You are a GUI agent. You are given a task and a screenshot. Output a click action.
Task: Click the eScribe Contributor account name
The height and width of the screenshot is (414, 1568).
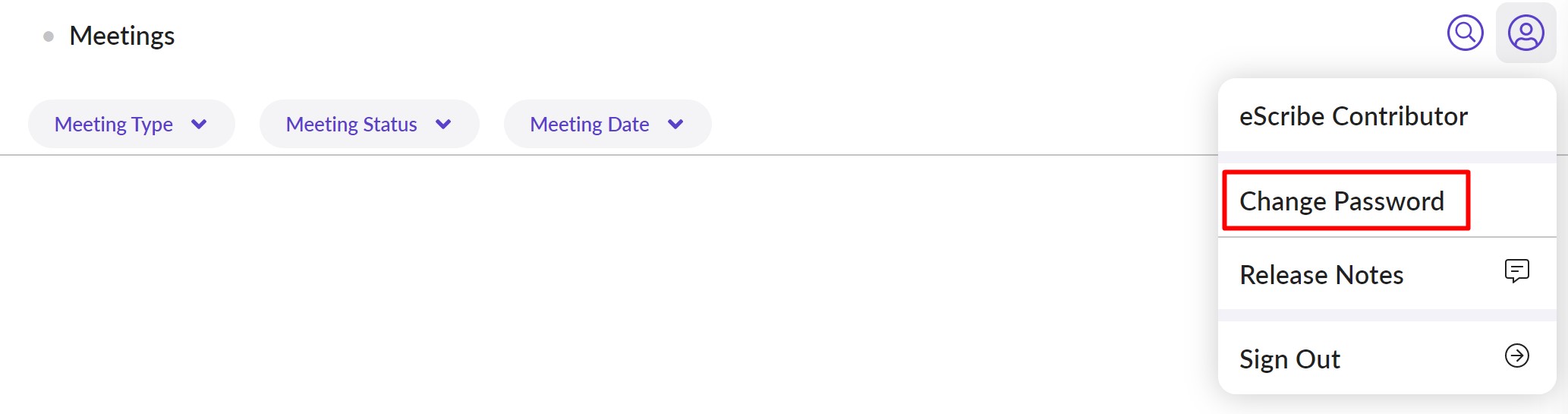tap(1353, 116)
